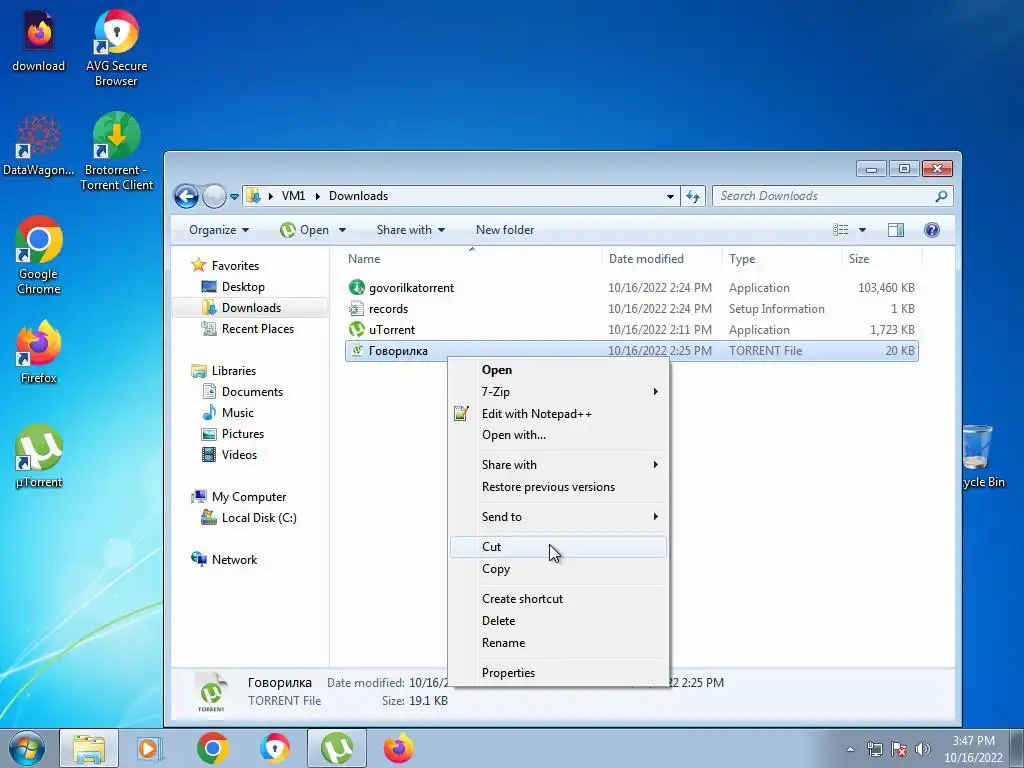The height and width of the screenshot is (768, 1024).
Task: Show hidden tray icons arrow
Action: coord(850,749)
